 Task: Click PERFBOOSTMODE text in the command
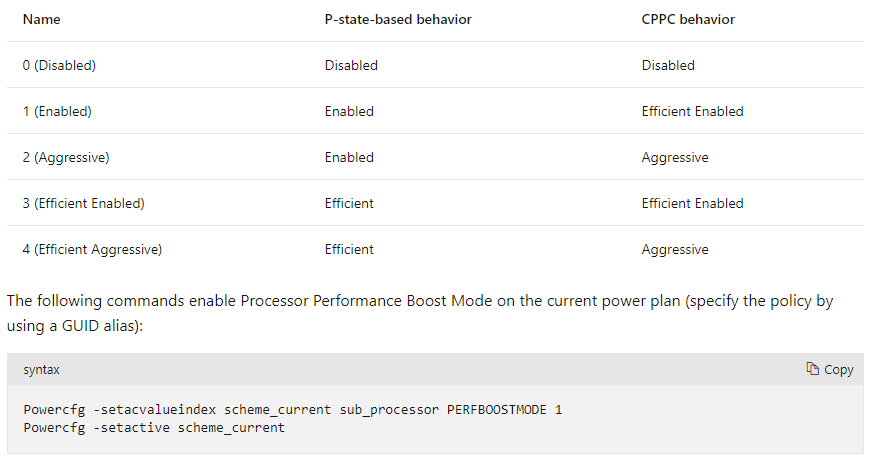pyautogui.click(x=497, y=409)
